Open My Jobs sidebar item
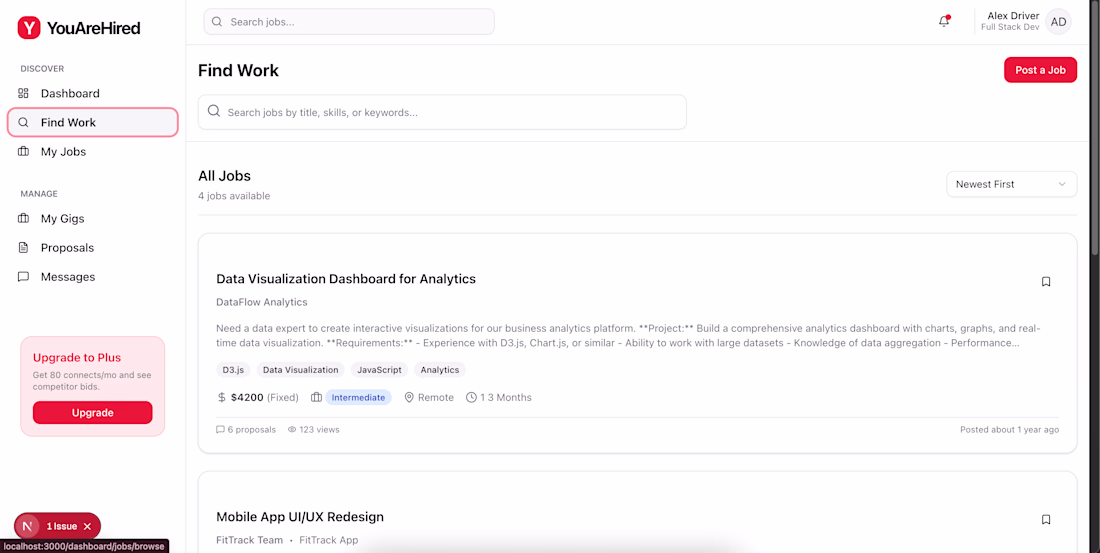Image resolution: width=1100 pixels, height=553 pixels. coord(63,152)
